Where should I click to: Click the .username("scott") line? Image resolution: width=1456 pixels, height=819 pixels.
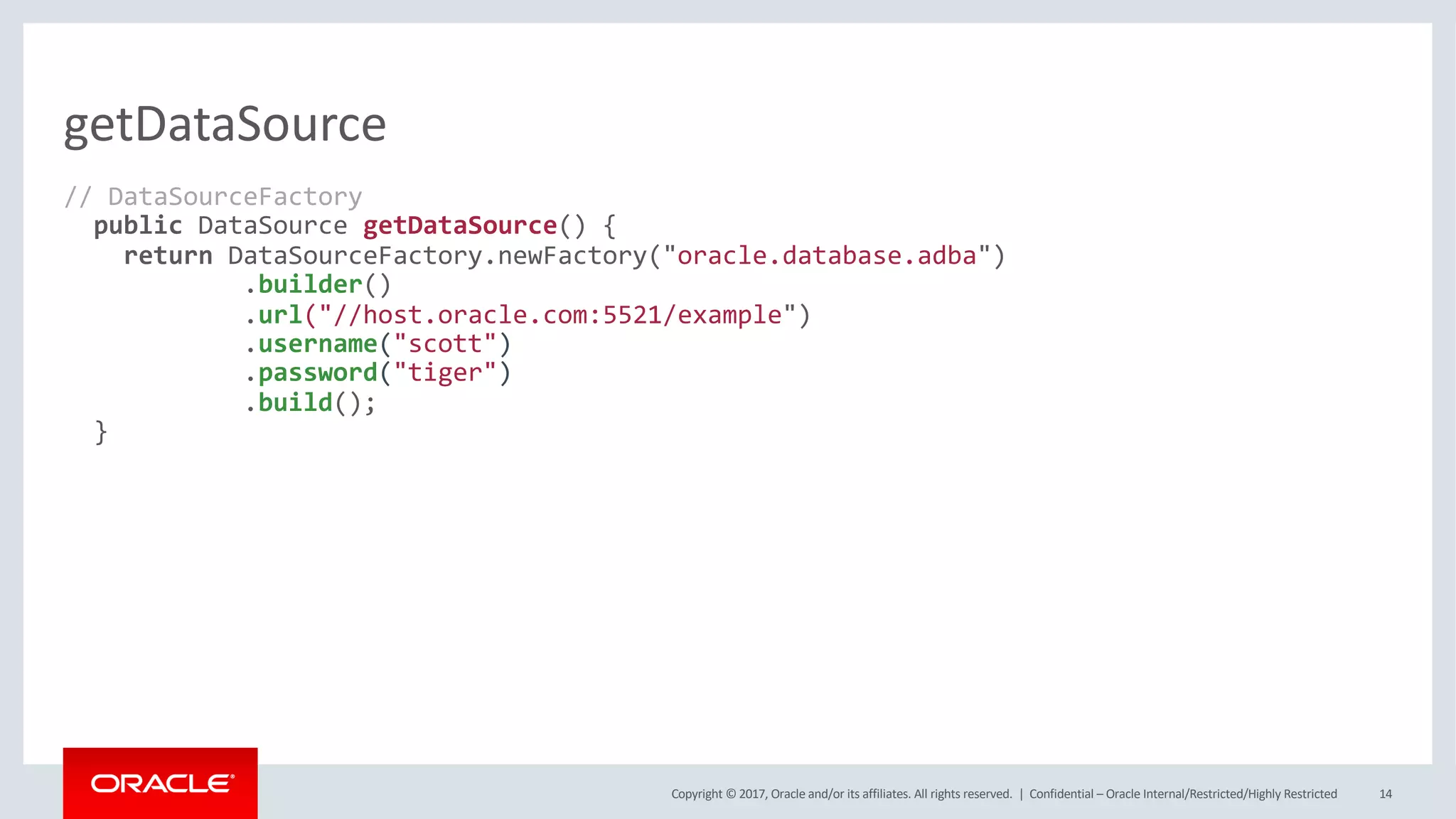pos(378,344)
